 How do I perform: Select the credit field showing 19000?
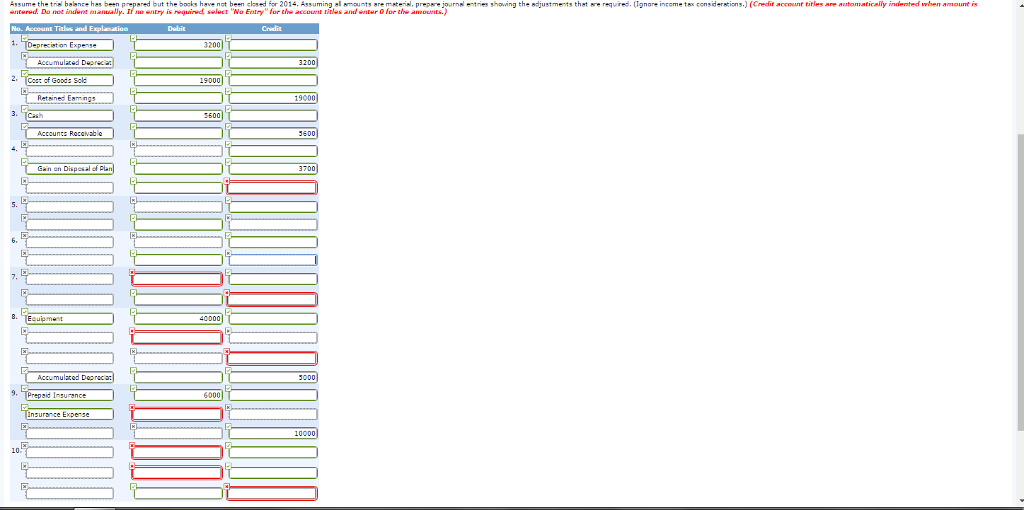(273, 98)
